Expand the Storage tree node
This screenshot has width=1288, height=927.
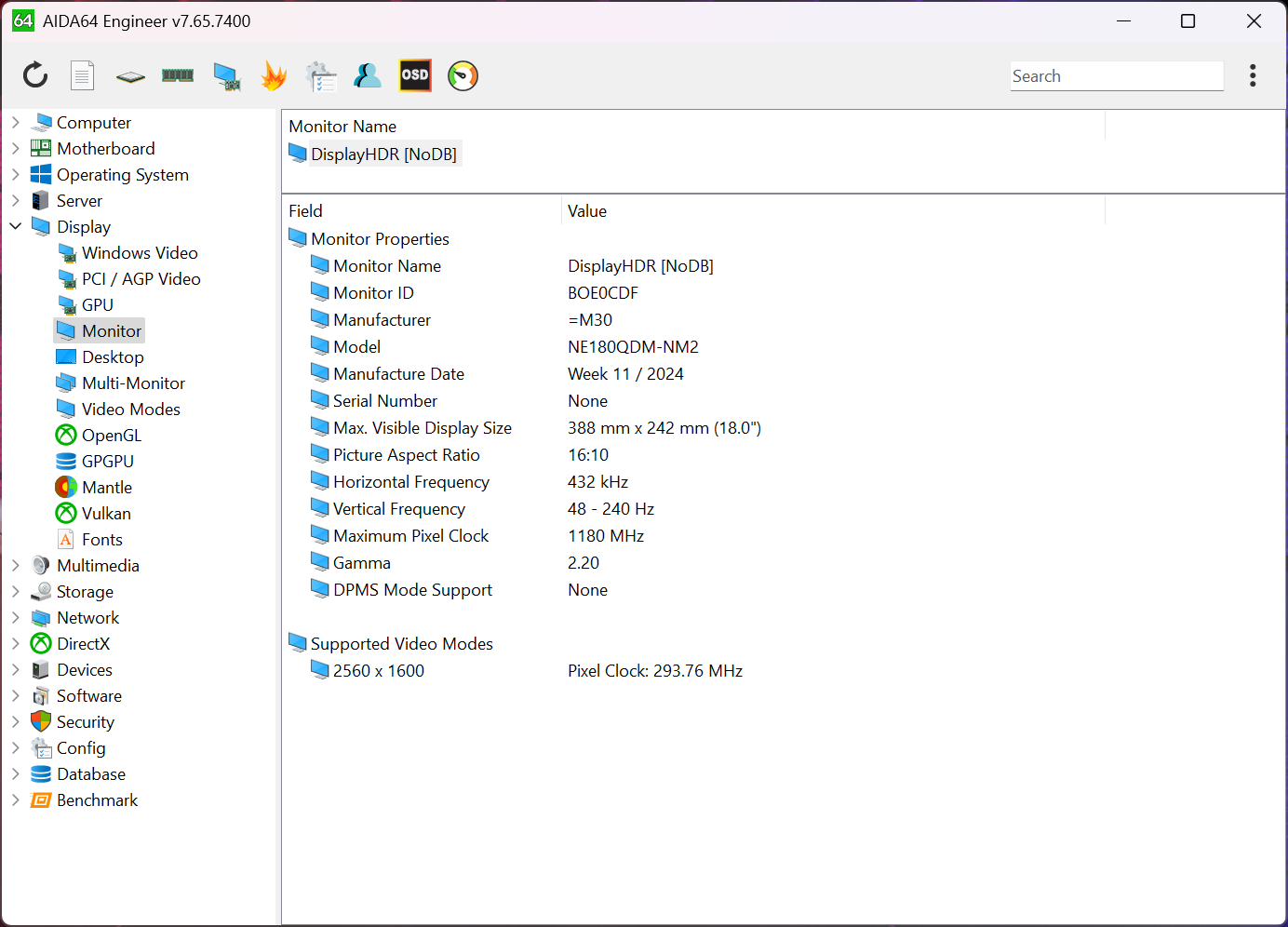[16, 591]
